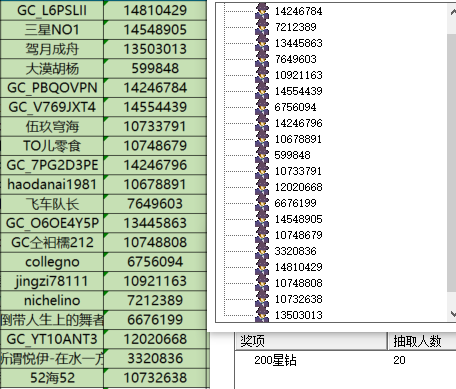Image resolution: width=456 pixels, height=389 pixels.
Task: Select spreadsheet cell 6676199
Action: tap(155, 320)
